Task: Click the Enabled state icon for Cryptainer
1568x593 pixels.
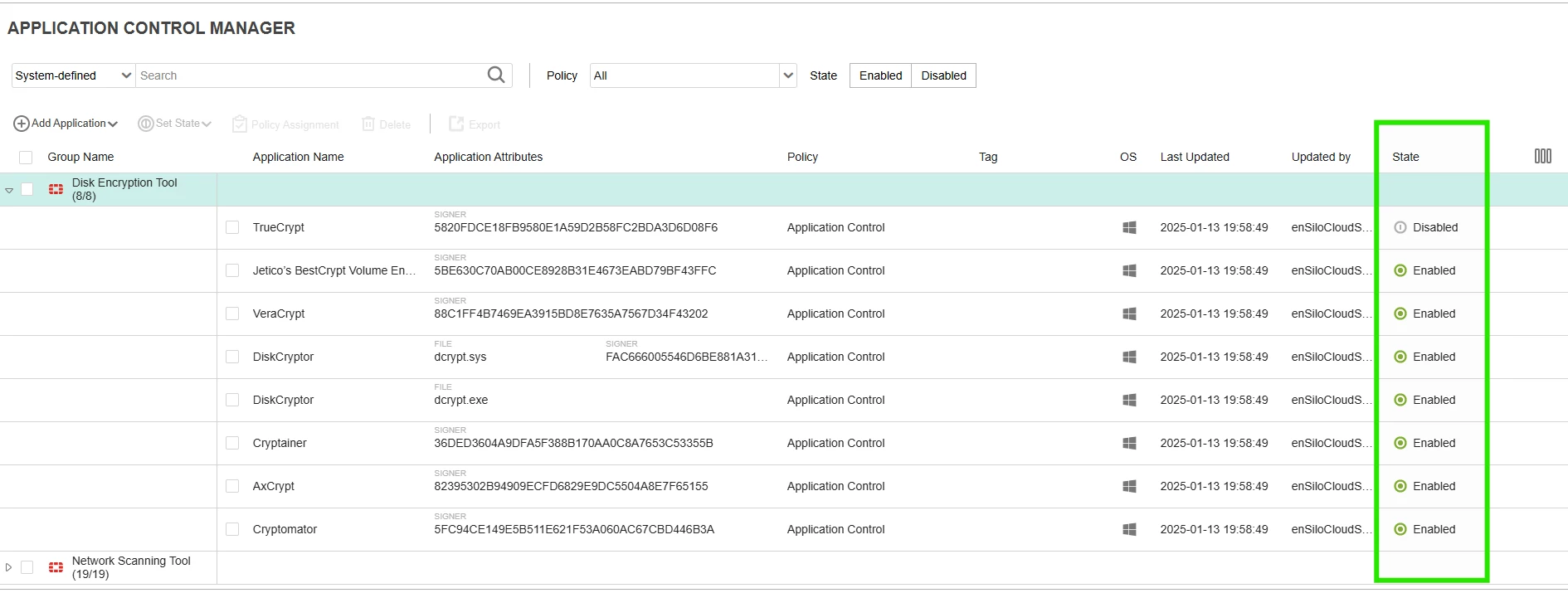Action: click(x=1400, y=443)
